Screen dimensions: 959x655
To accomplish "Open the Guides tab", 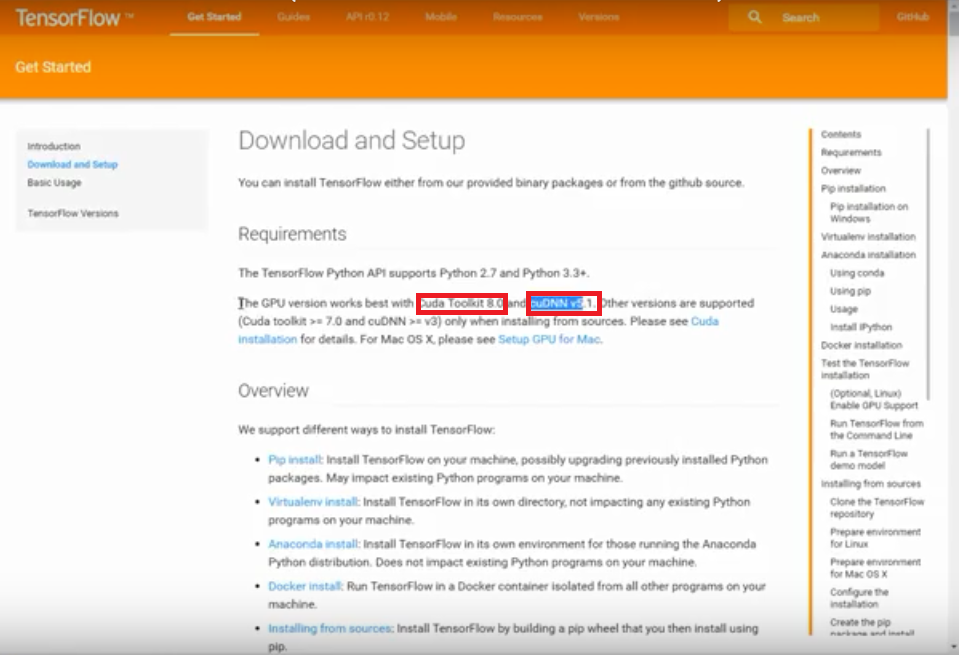I will point(294,17).
